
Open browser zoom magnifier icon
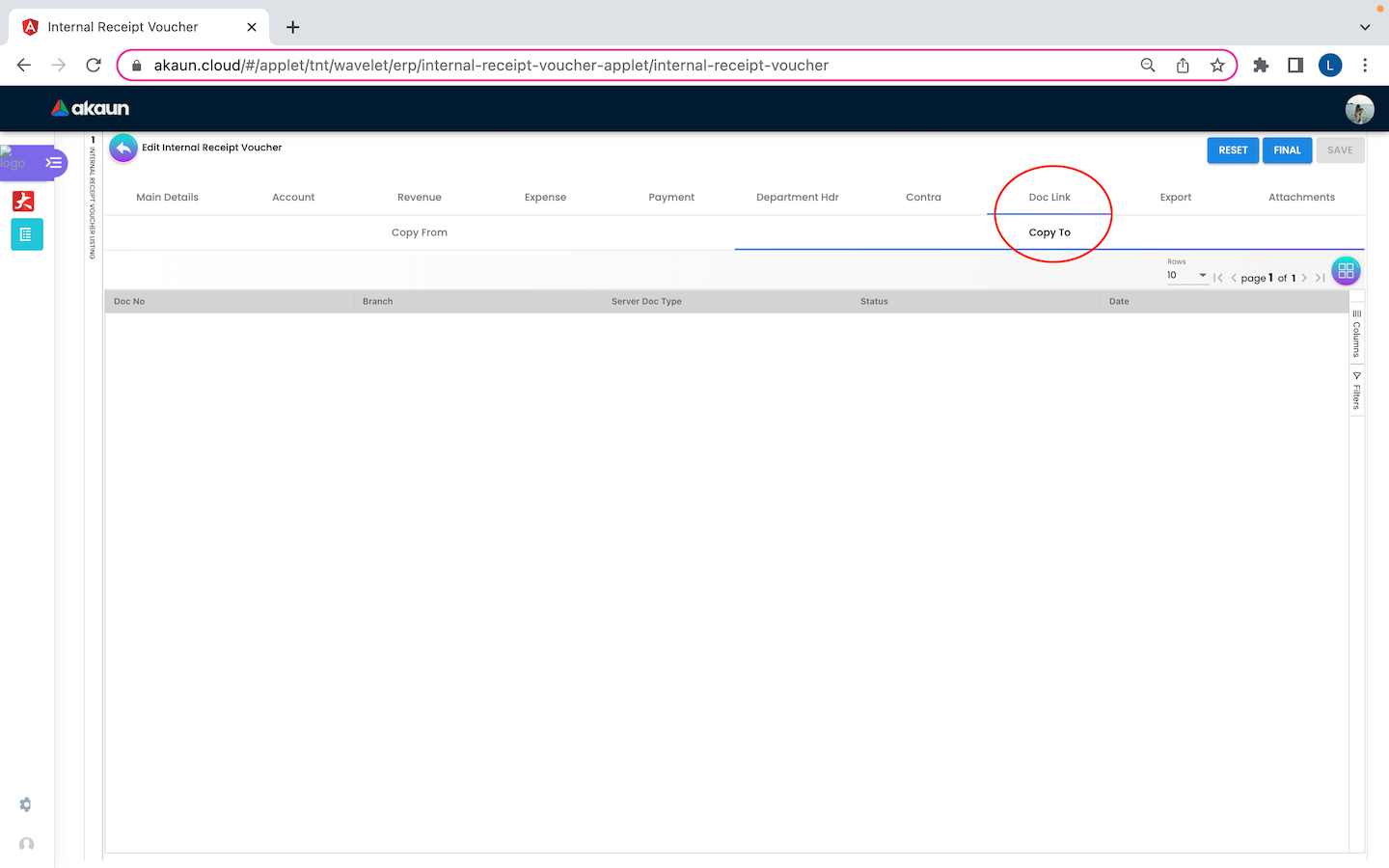(1148, 66)
